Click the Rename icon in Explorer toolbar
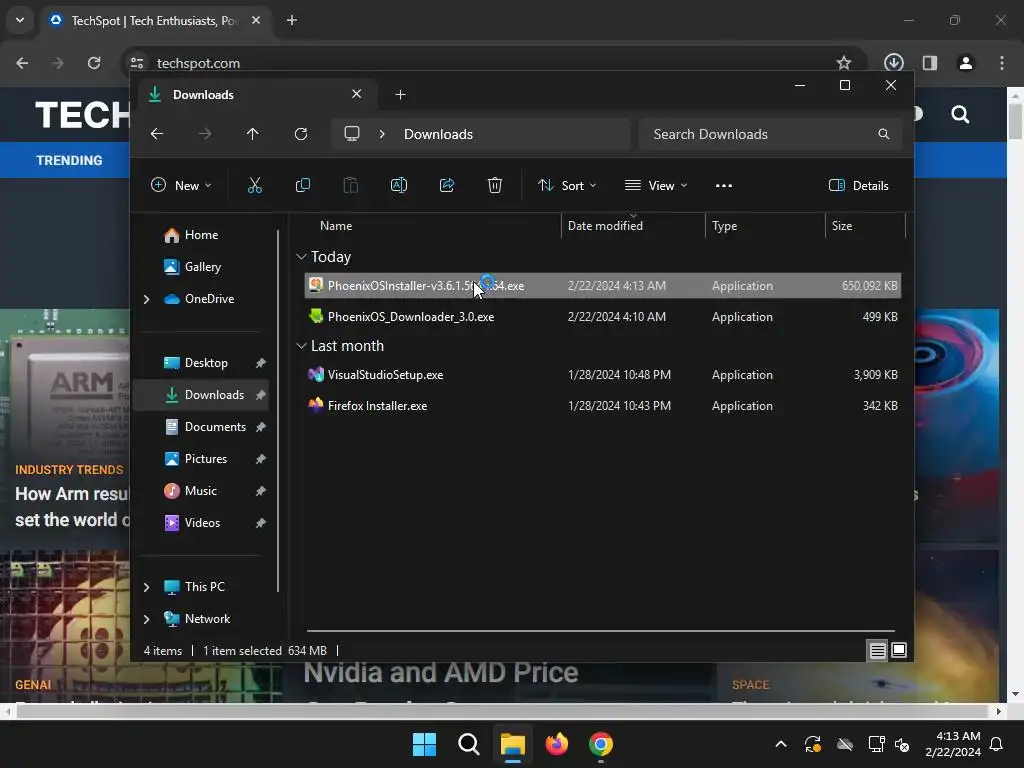This screenshot has height=768, width=1024. coord(399,185)
